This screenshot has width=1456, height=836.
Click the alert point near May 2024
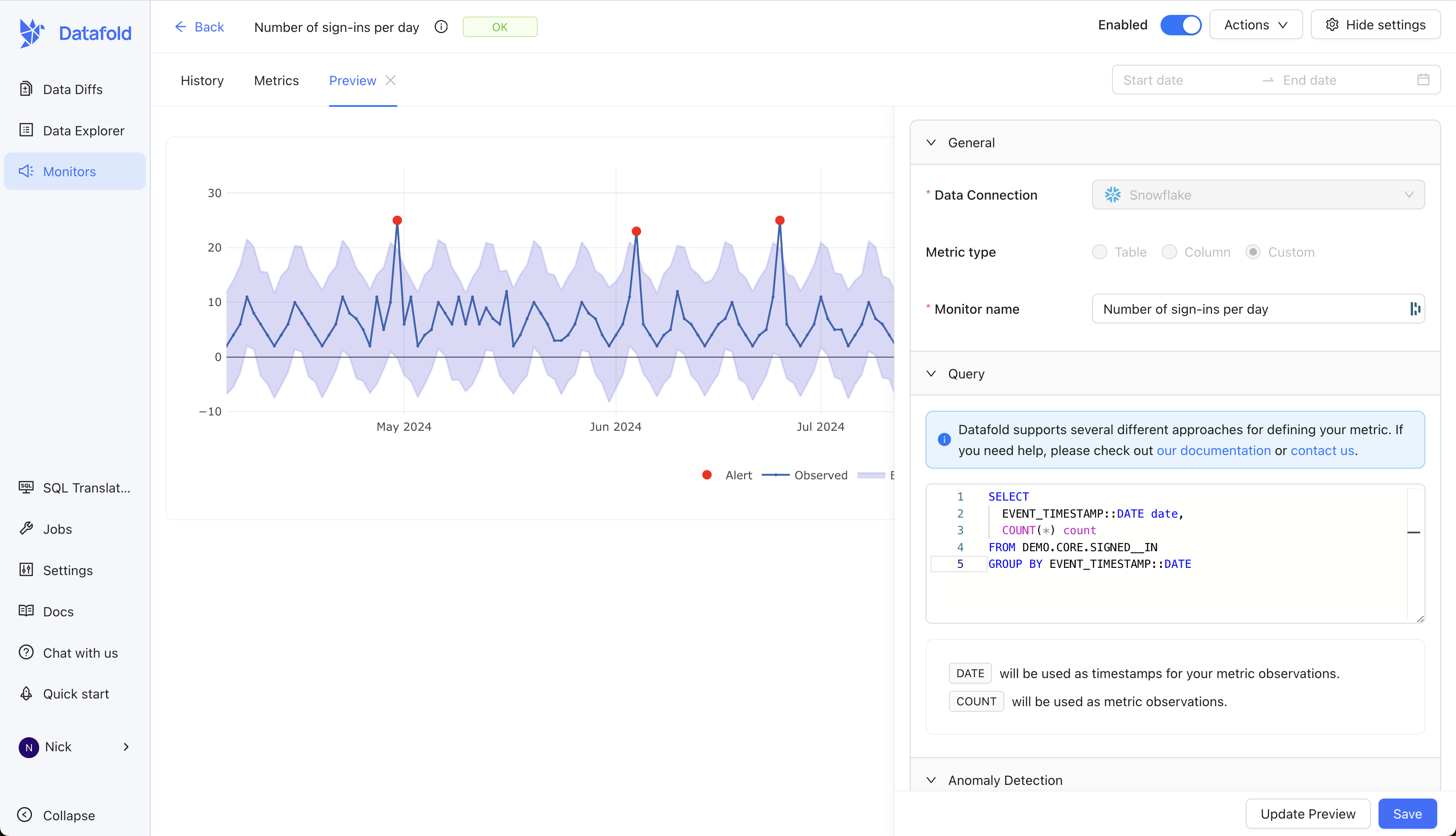click(397, 220)
